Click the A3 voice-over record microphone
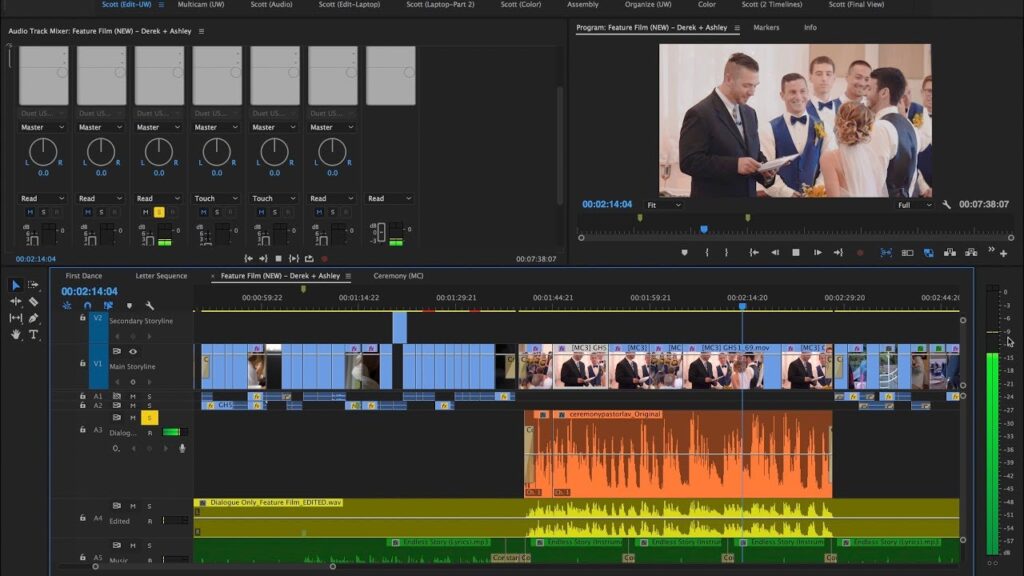 click(x=182, y=448)
